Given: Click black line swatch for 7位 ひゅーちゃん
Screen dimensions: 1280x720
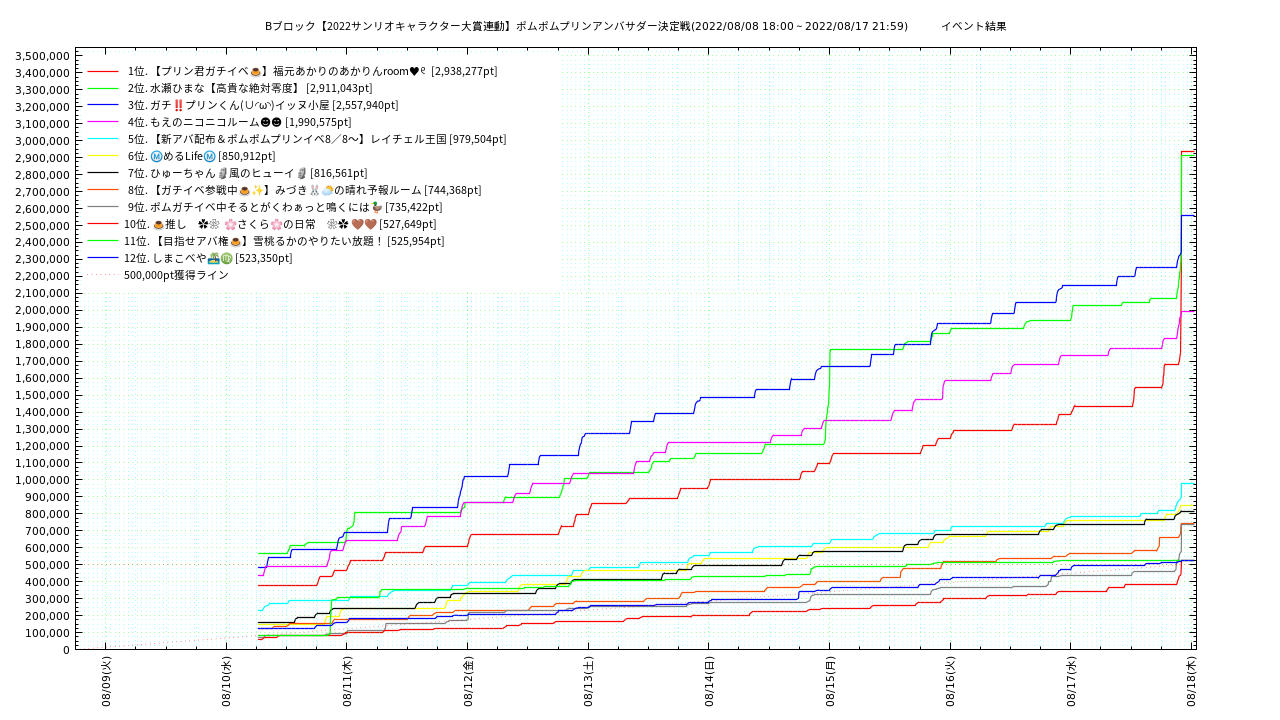Looking at the screenshot, I should (x=103, y=173).
